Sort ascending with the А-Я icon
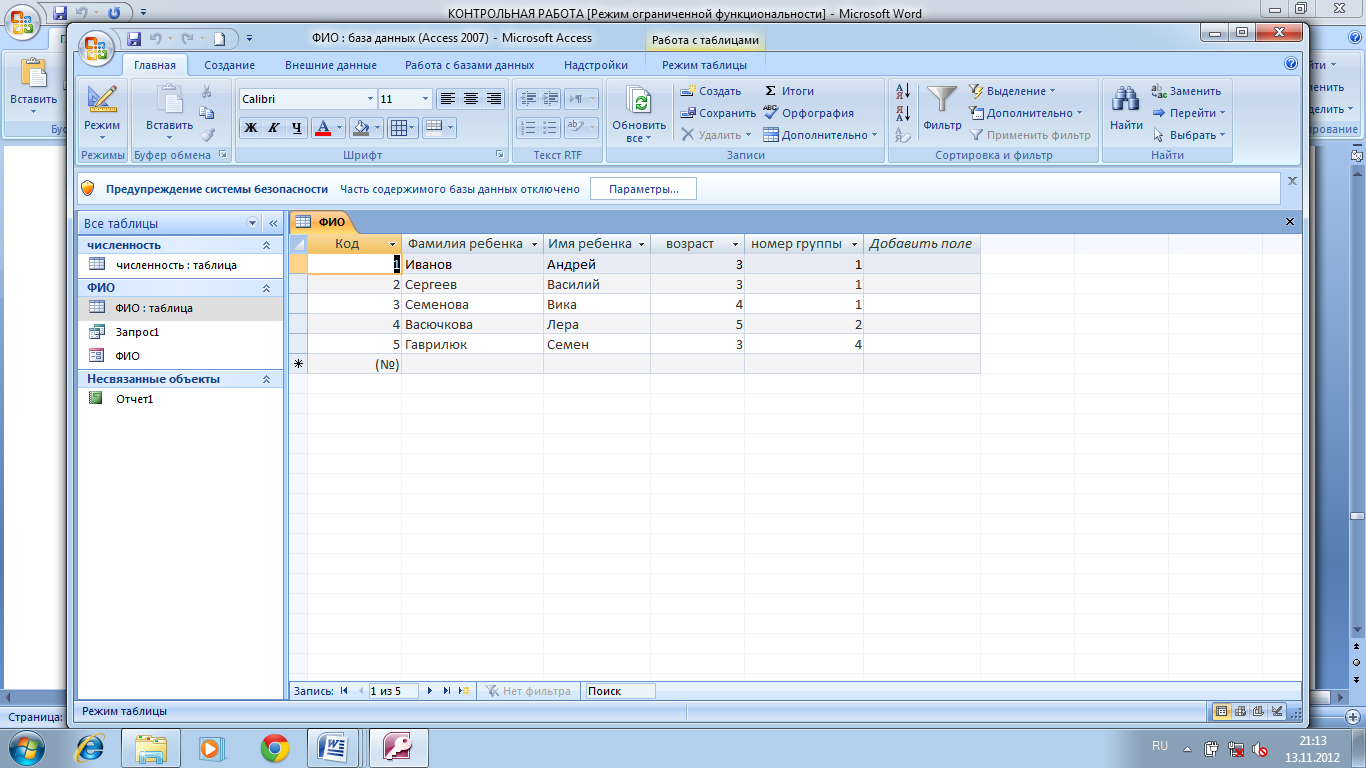1366x768 pixels. click(903, 91)
